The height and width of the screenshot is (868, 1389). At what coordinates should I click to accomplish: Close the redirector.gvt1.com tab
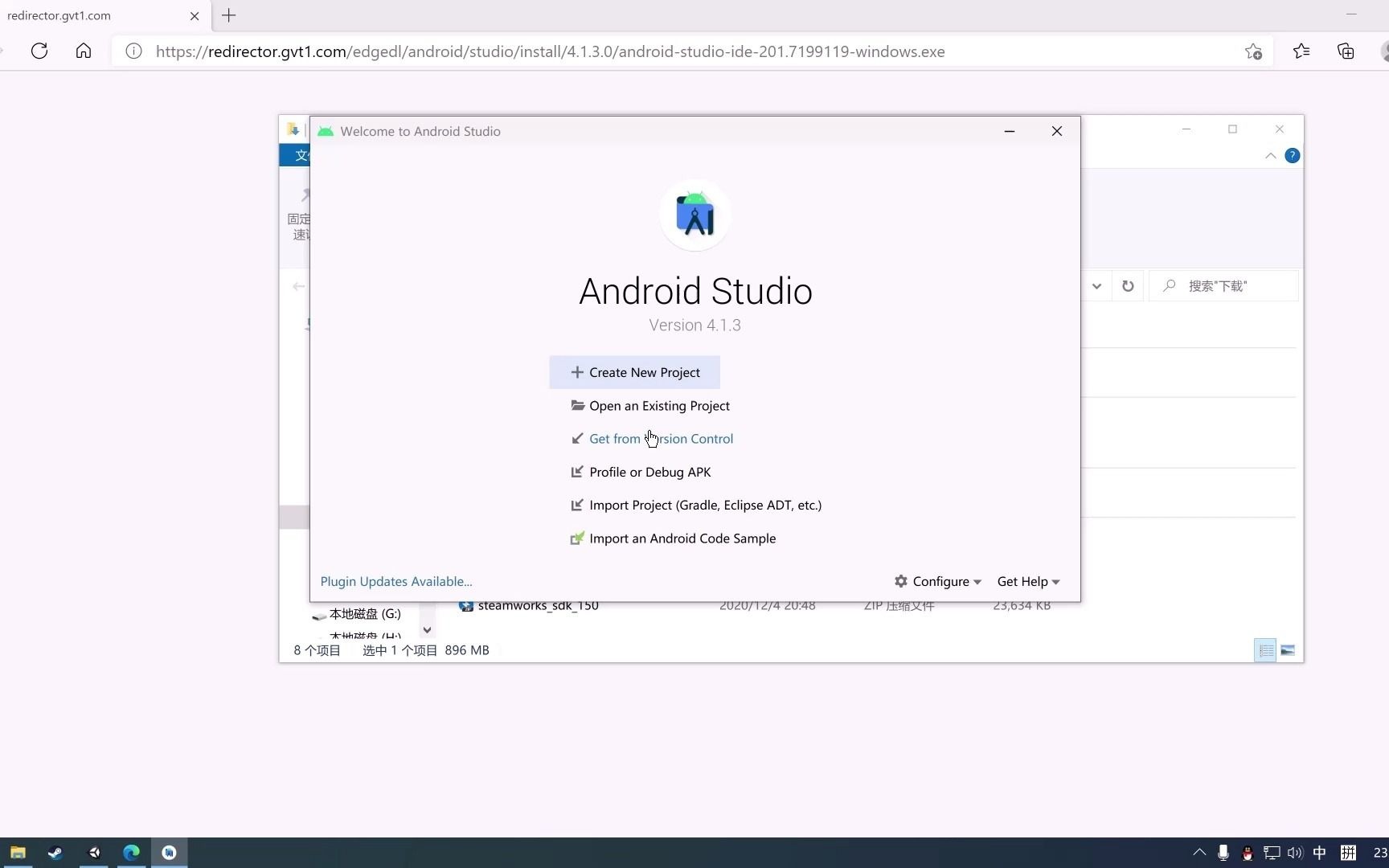(x=195, y=16)
